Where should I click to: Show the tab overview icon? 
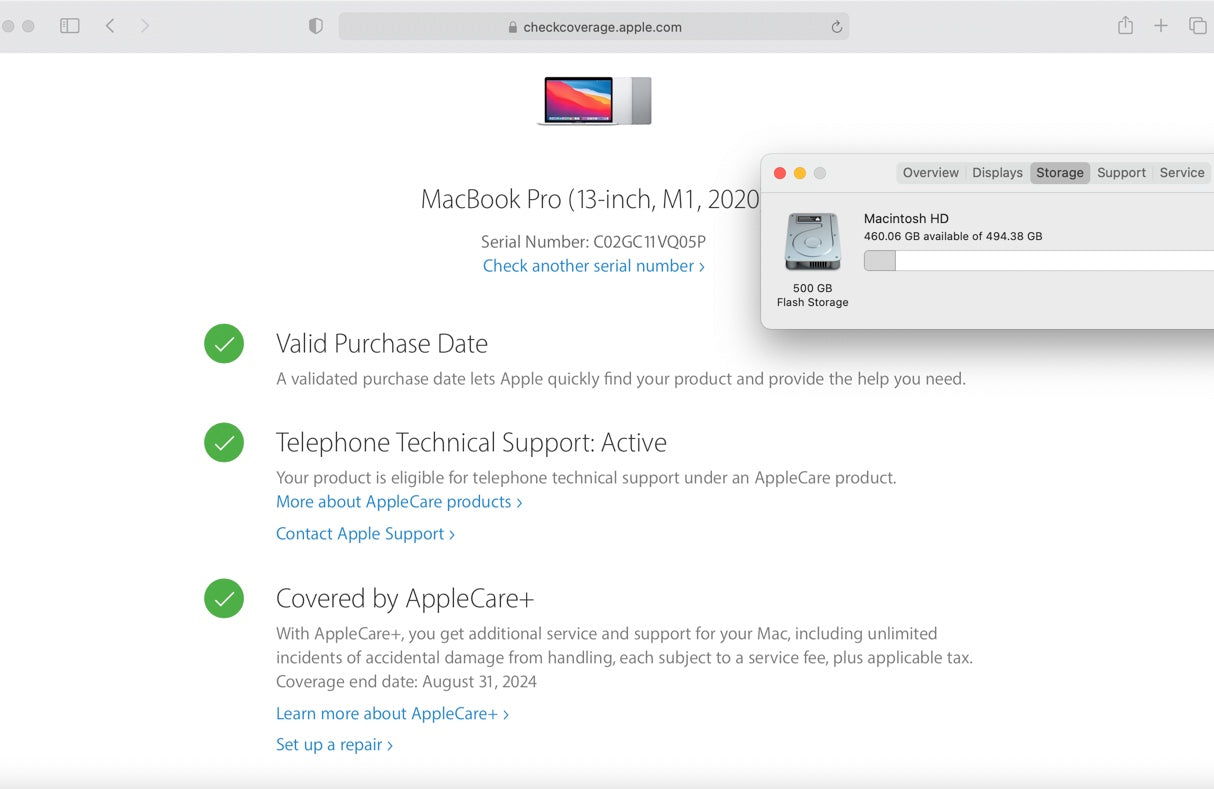1196,26
